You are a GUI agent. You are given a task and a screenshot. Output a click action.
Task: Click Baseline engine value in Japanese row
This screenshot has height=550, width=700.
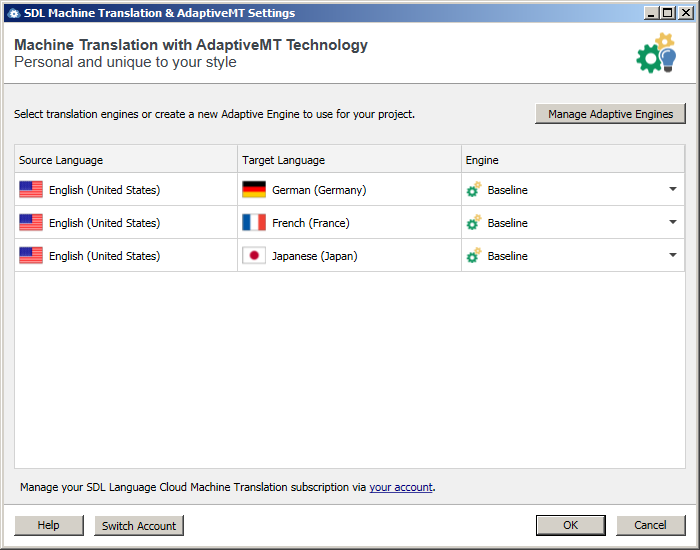(508, 256)
